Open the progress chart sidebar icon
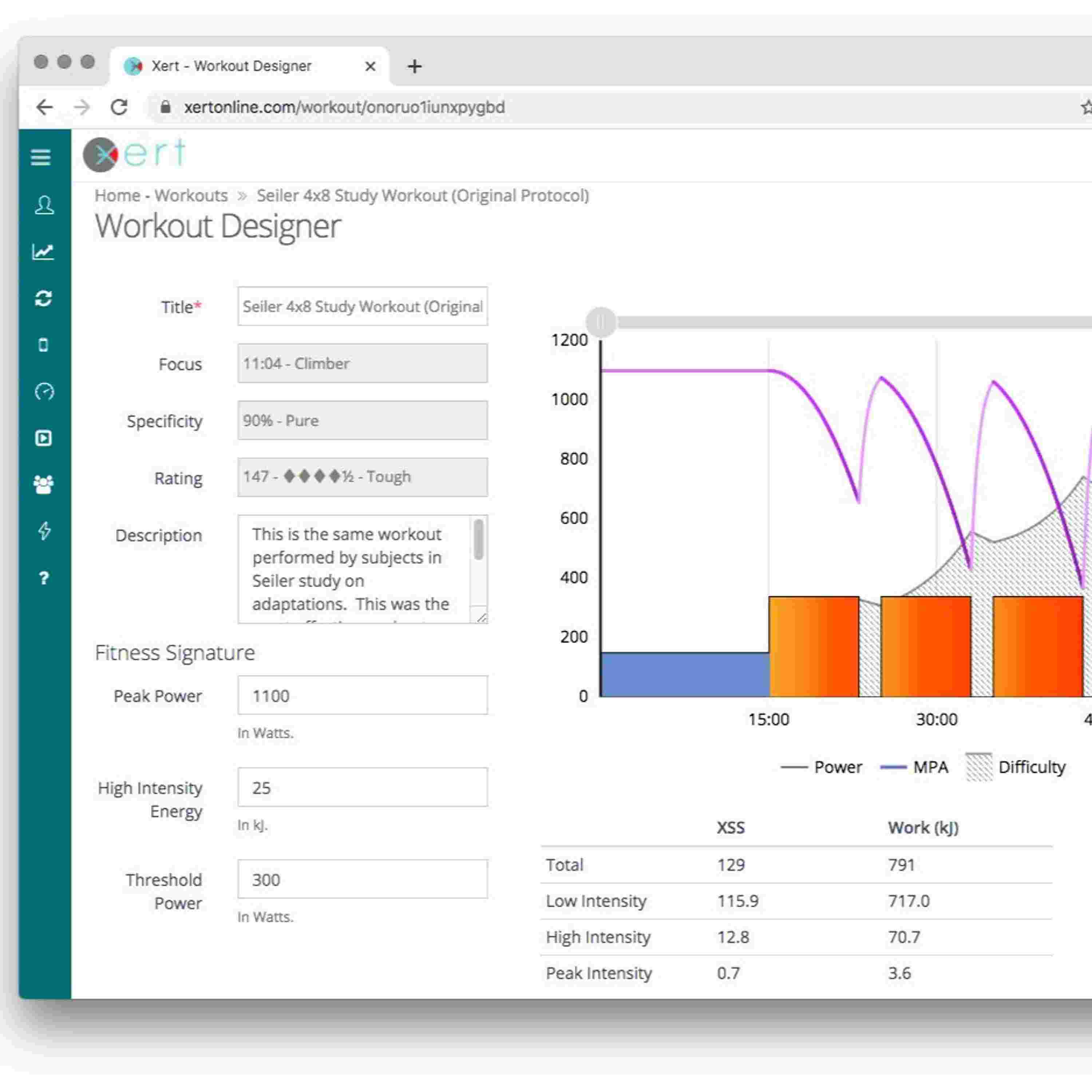 43,252
